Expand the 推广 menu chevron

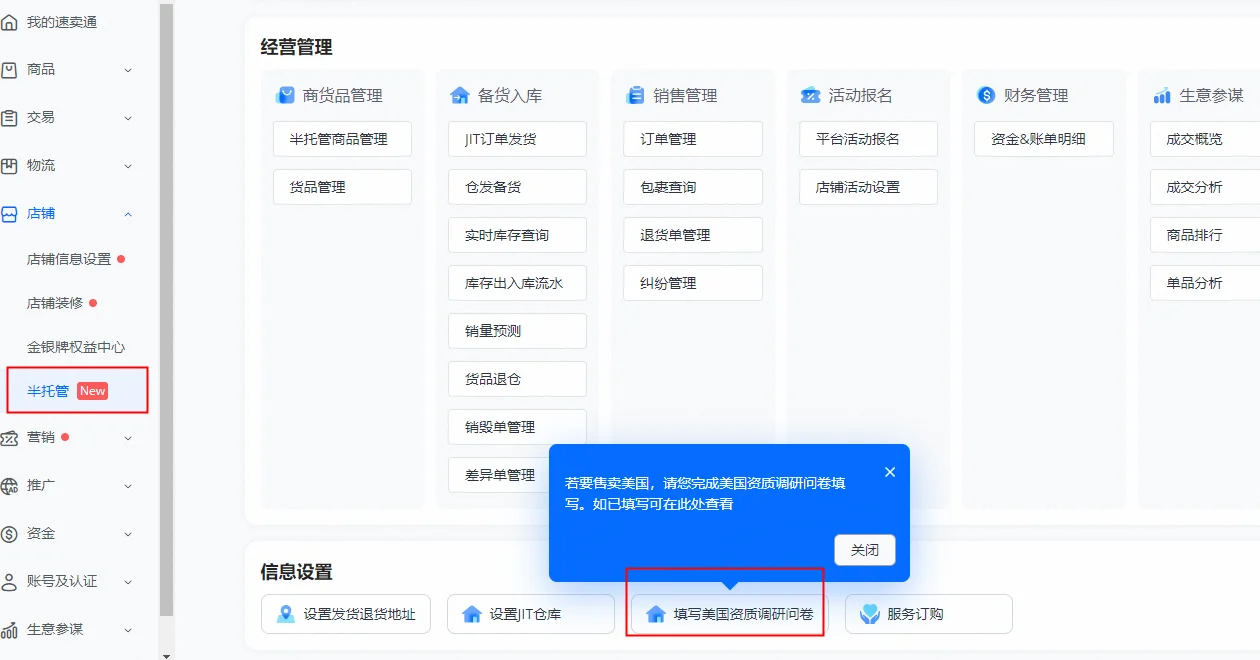128,486
